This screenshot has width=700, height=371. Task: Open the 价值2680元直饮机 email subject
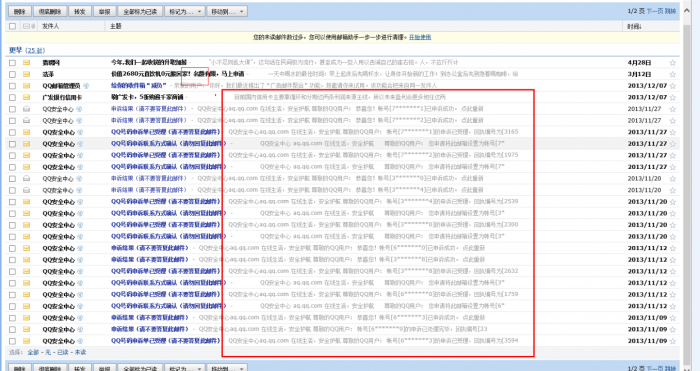(x=178, y=74)
